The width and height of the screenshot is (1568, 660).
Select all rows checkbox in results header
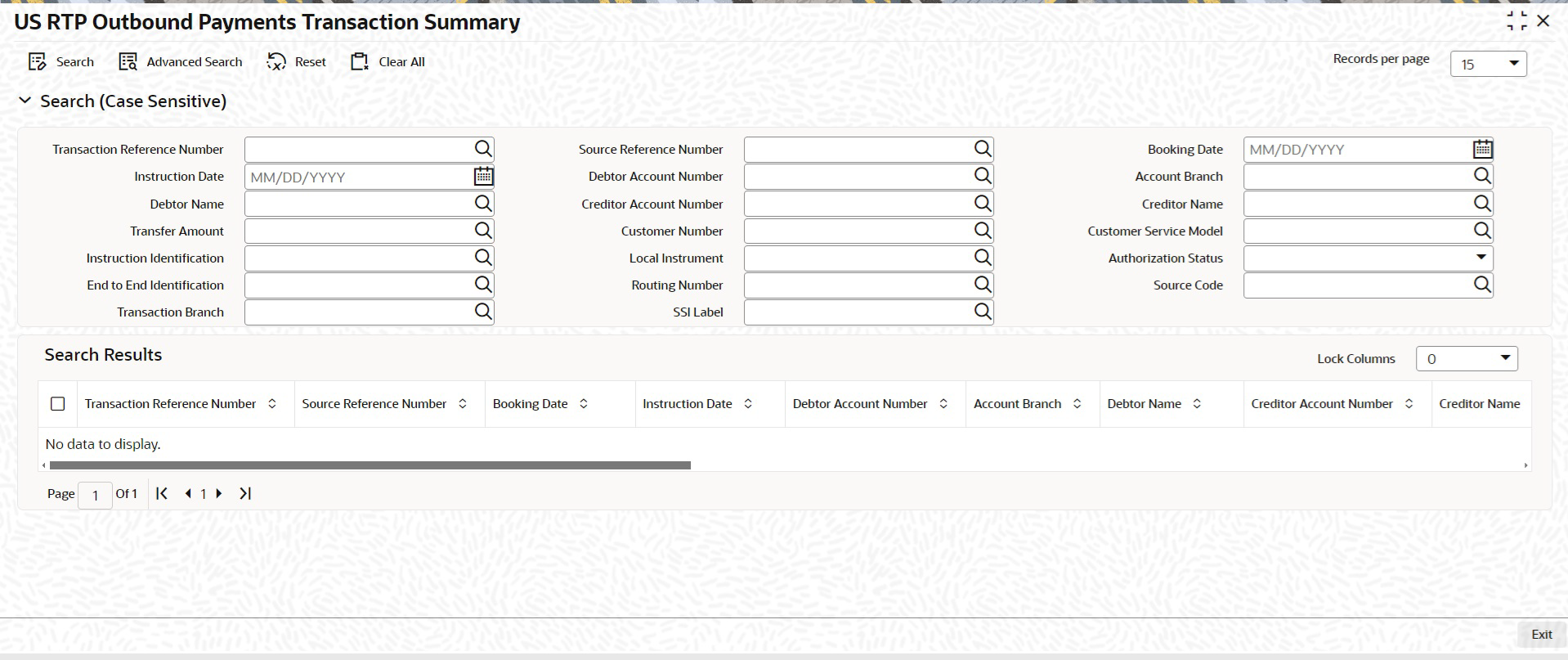pyautogui.click(x=57, y=403)
